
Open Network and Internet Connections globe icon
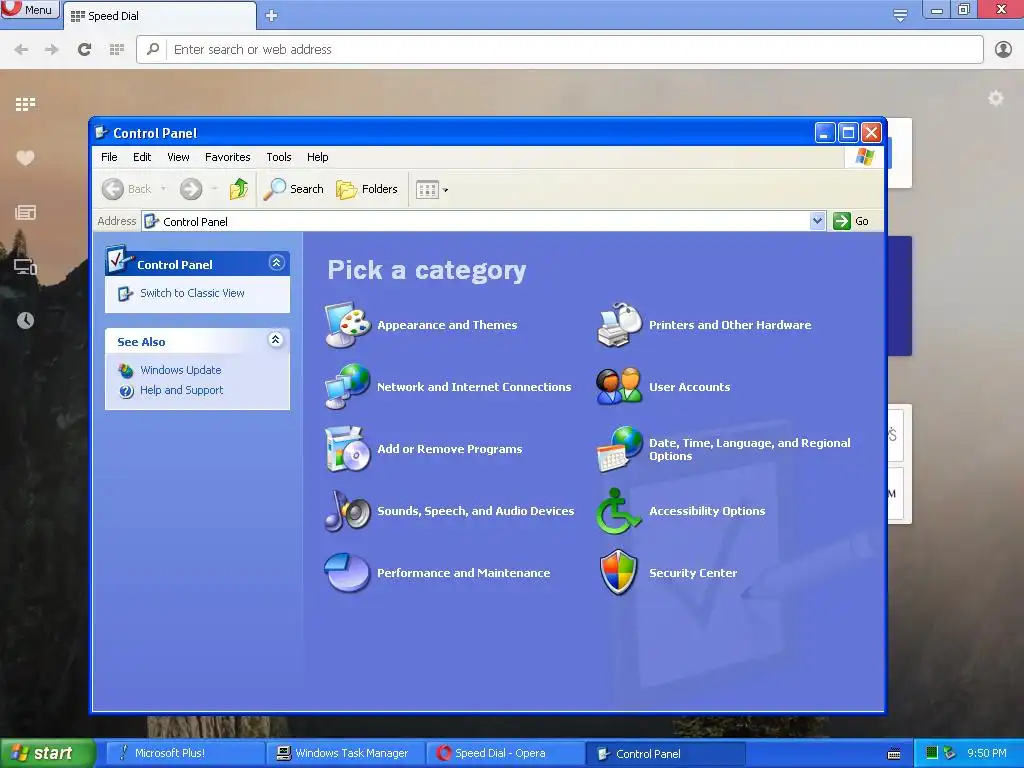click(x=348, y=387)
